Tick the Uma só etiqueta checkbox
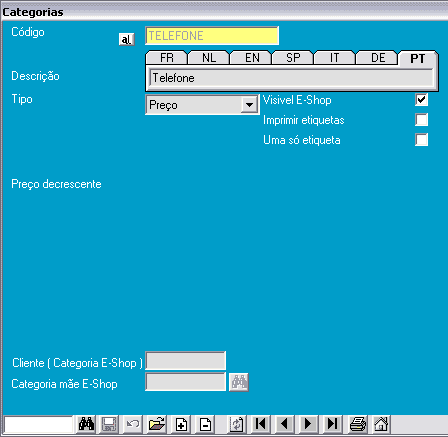Viewport: 448px width, 437px height. 421,140
